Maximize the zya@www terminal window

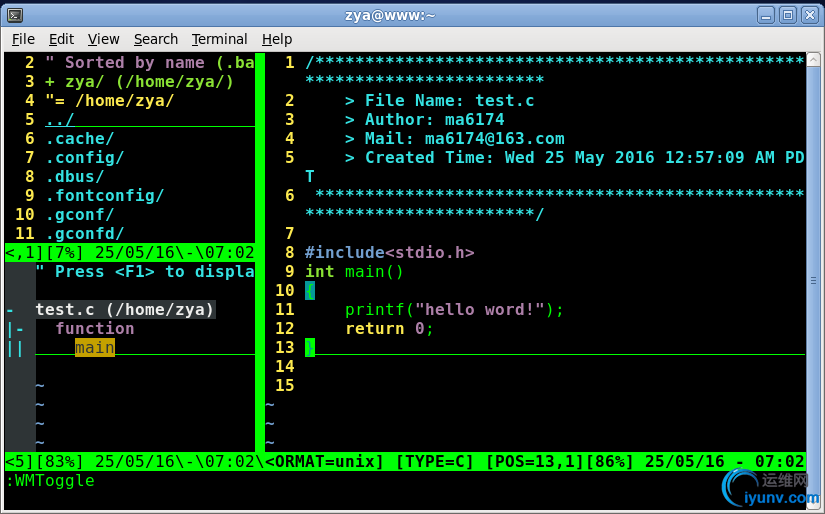click(x=788, y=15)
